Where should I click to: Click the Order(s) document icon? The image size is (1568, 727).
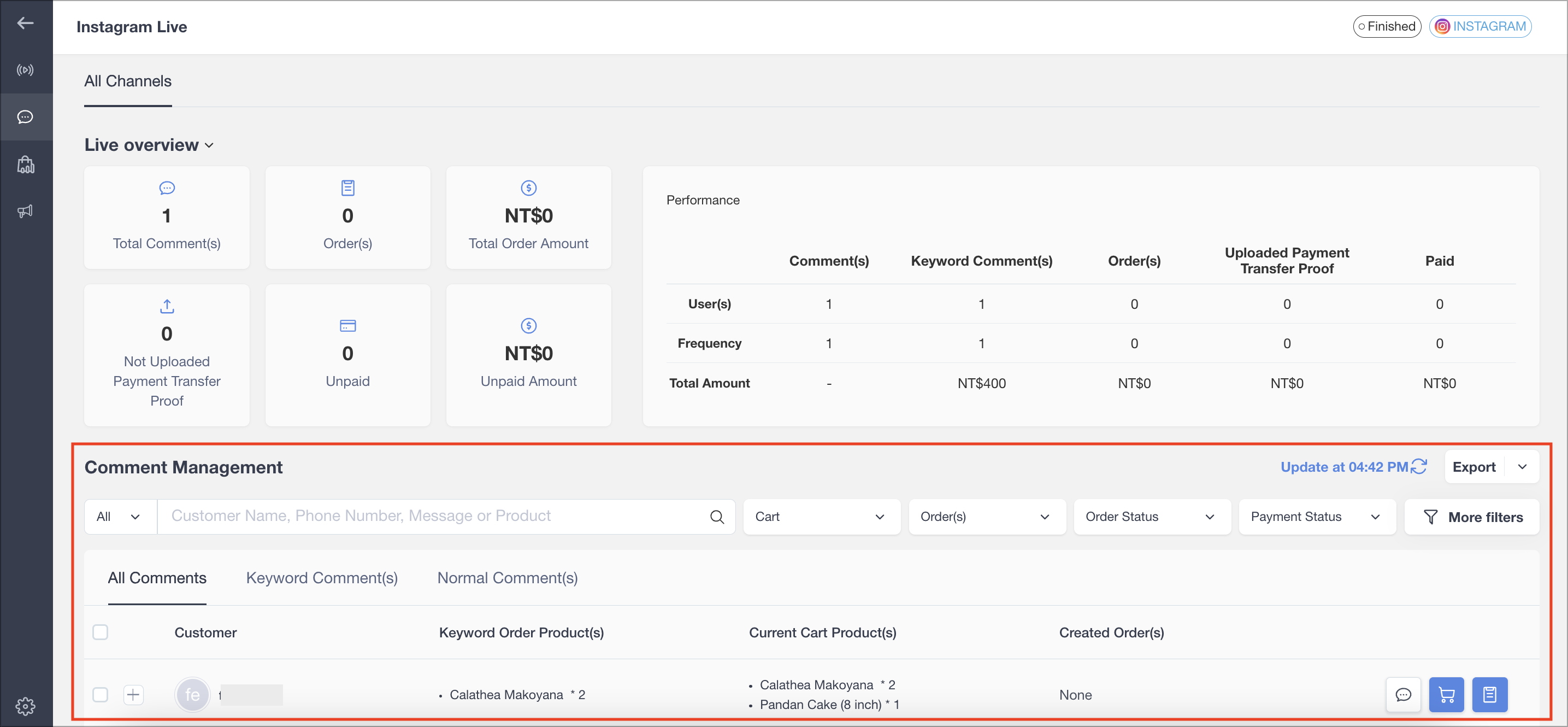pyautogui.click(x=347, y=188)
